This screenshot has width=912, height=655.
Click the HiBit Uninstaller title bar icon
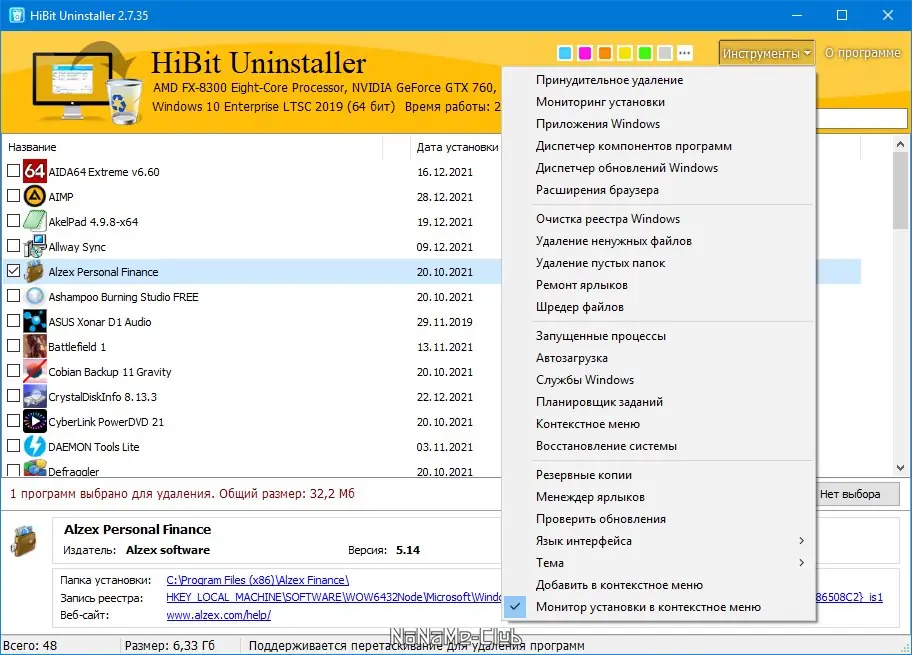click(17, 15)
